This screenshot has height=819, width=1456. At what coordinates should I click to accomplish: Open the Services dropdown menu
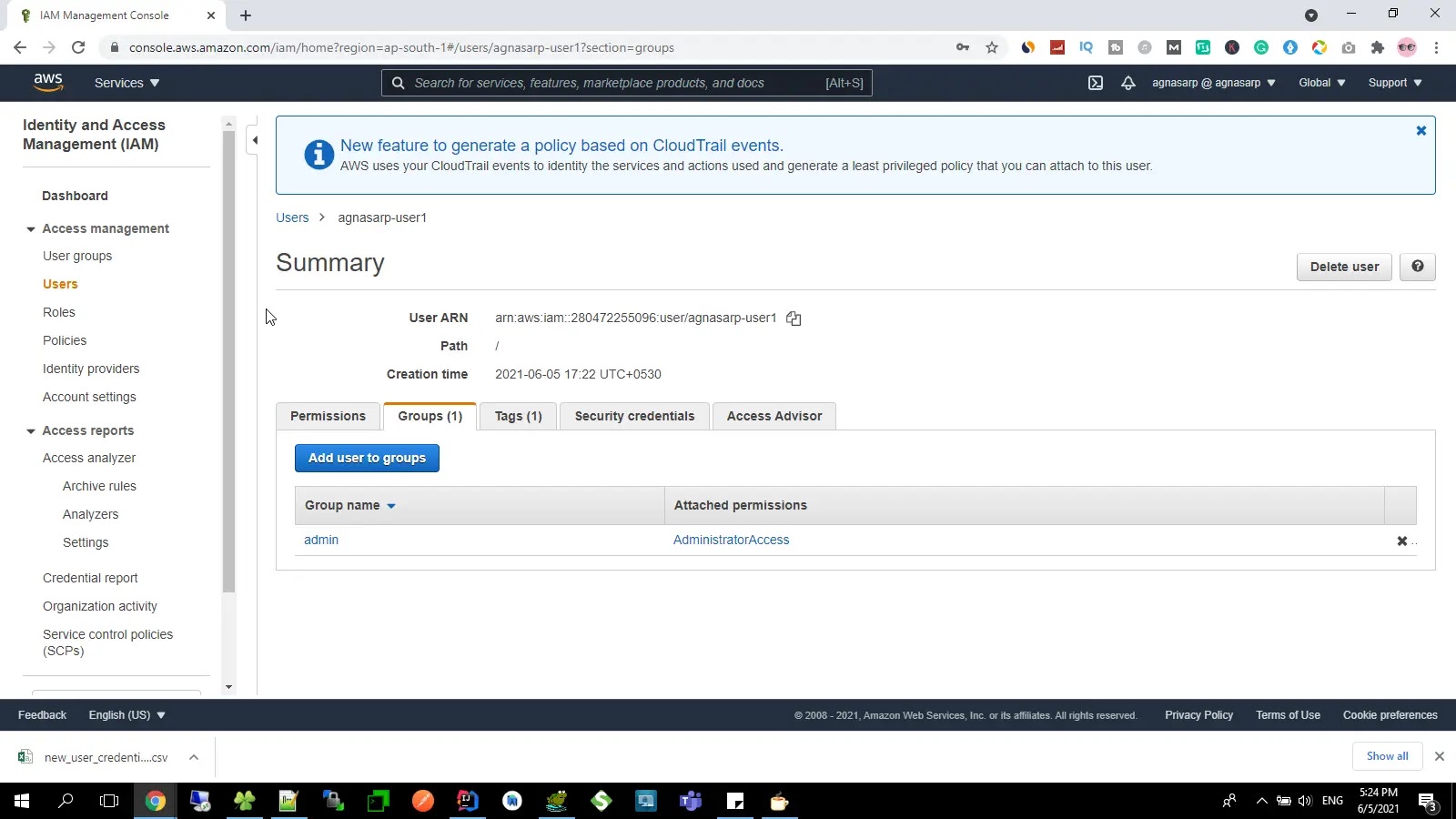pyautogui.click(x=126, y=83)
